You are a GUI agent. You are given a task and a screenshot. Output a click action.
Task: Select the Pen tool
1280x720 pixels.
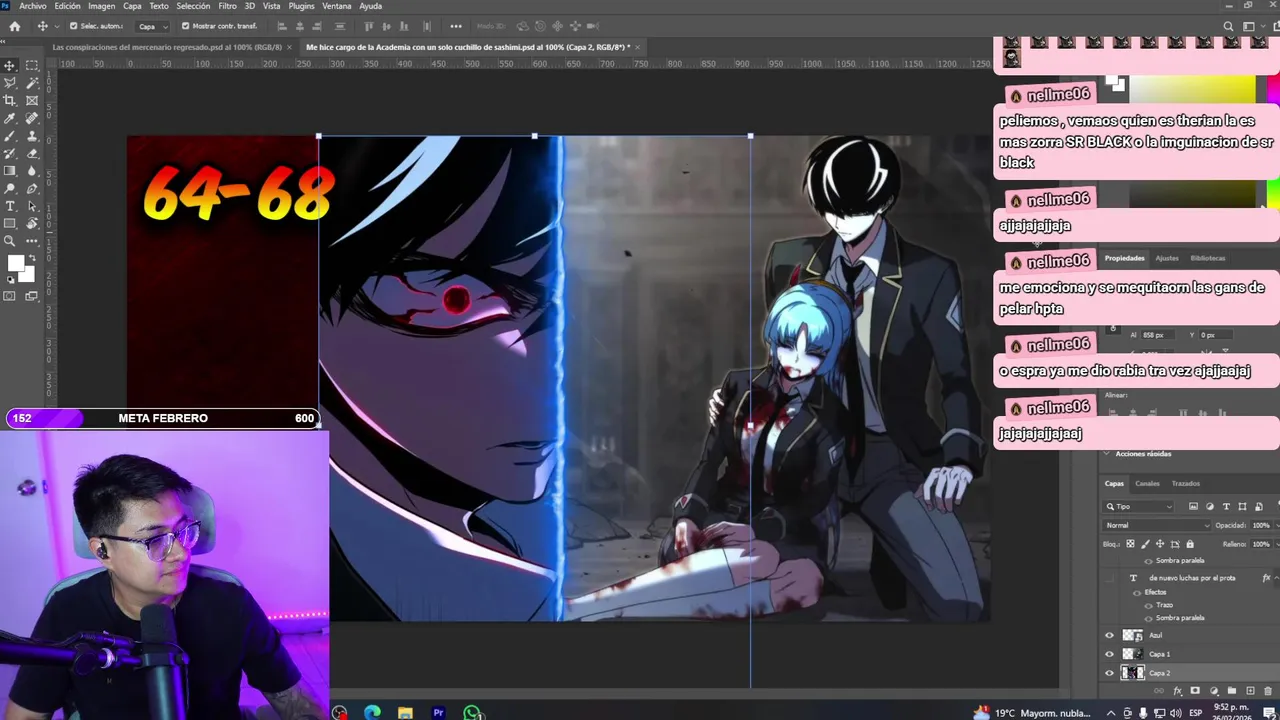pos(32,188)
